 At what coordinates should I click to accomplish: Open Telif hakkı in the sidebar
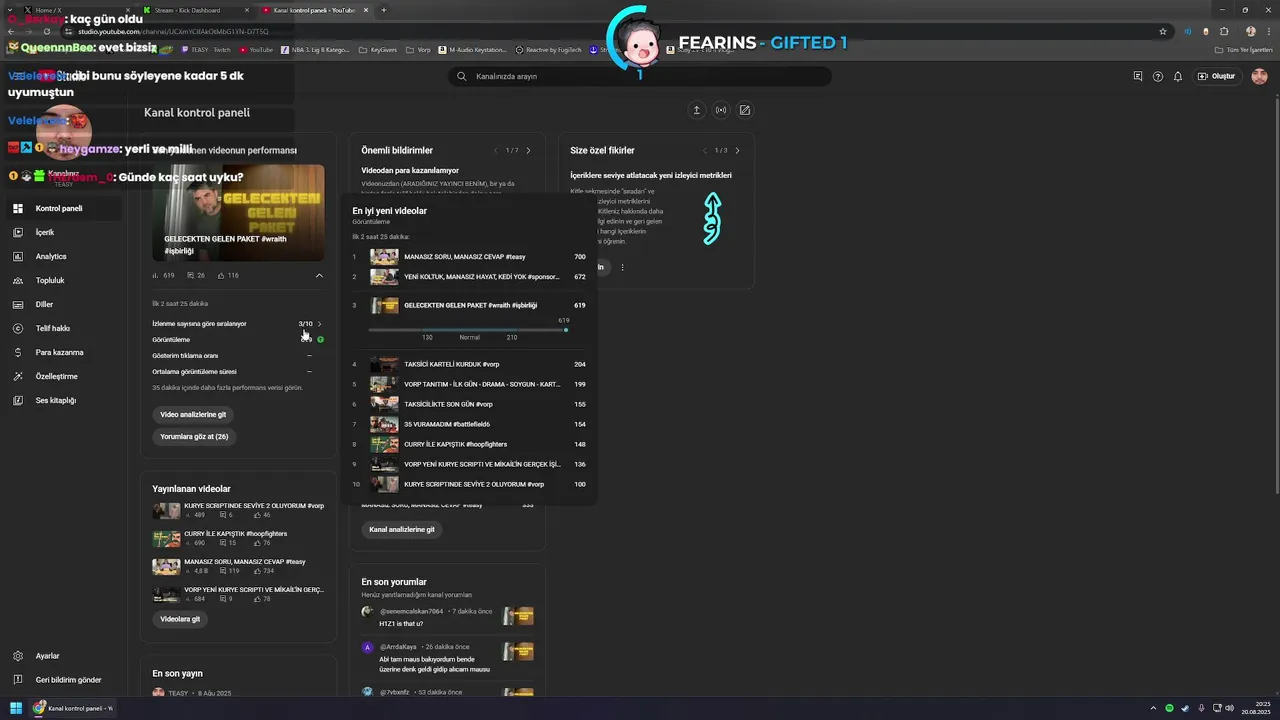point(60,328)
